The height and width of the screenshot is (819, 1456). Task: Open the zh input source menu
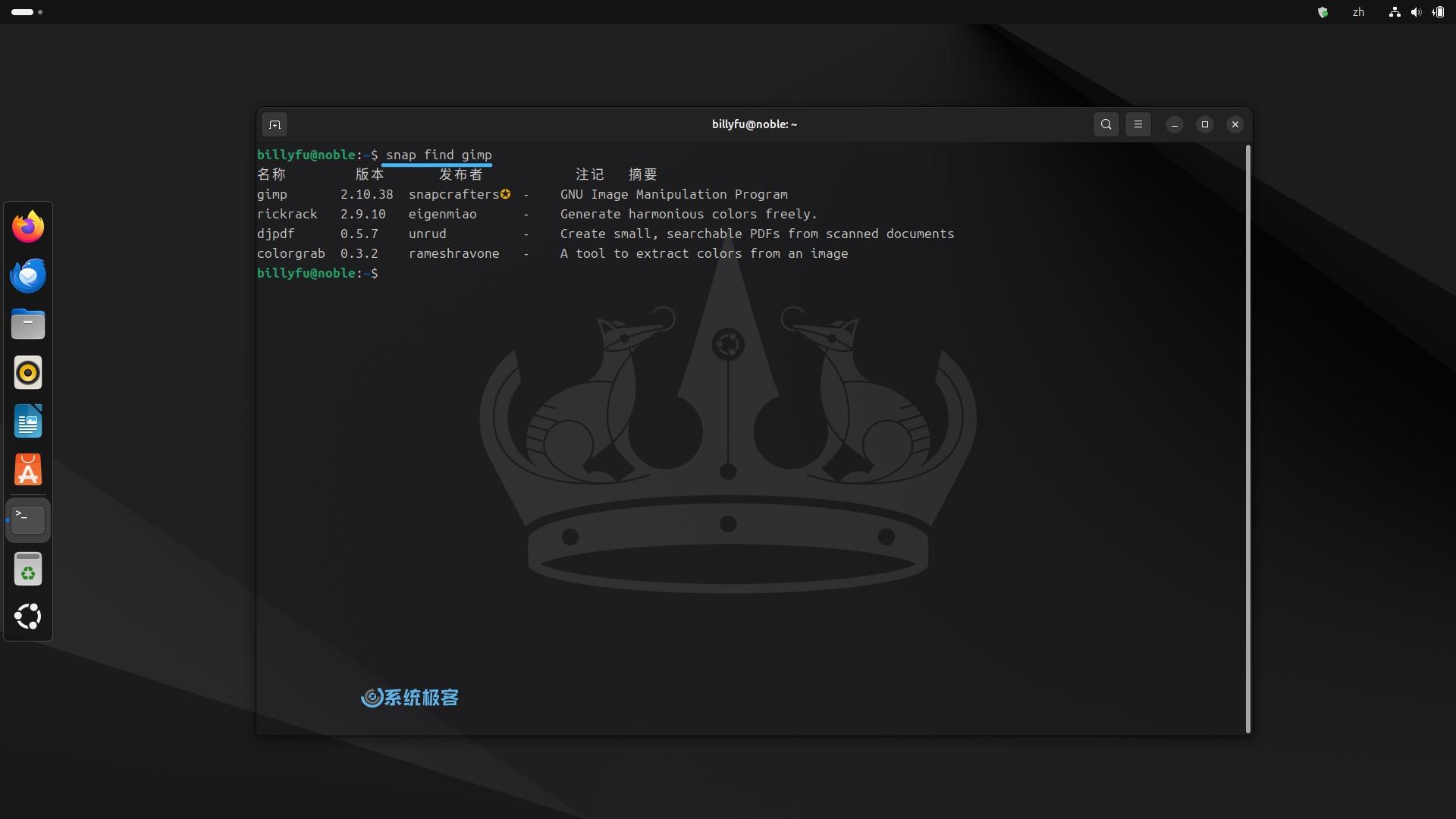tap(1358, 12)
